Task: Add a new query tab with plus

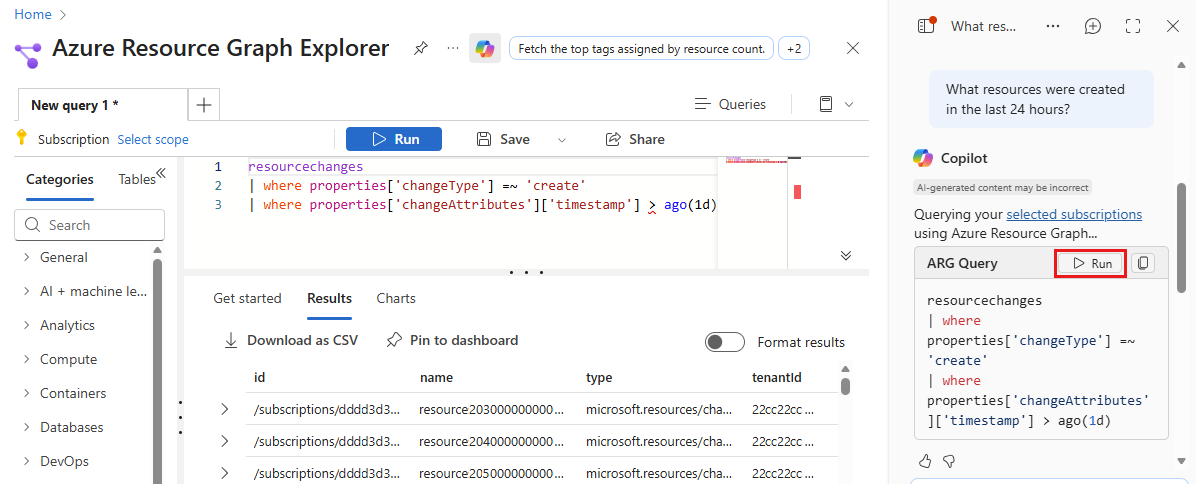Action: click(204, 105)
